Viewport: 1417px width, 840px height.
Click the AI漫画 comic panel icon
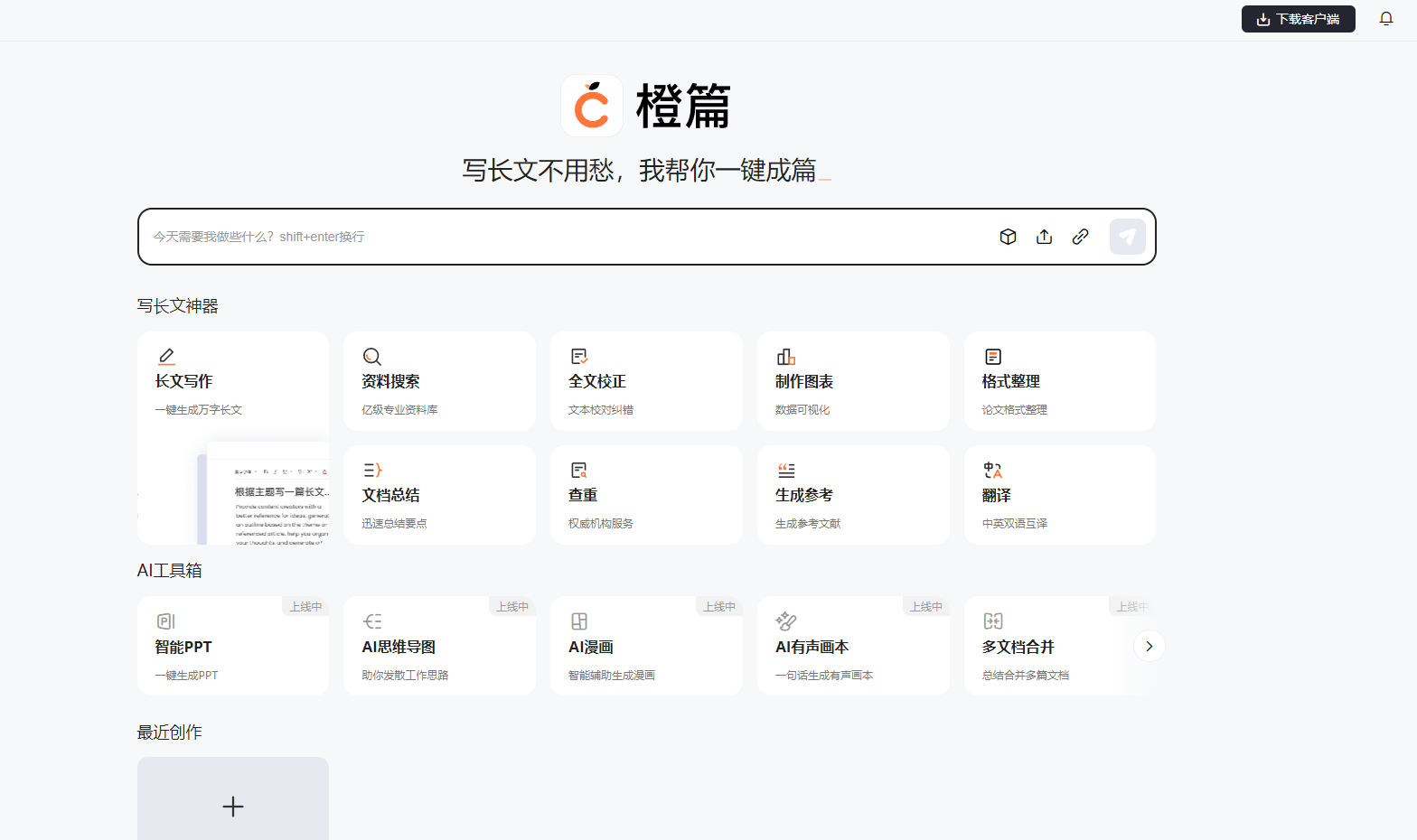[x=579, y=621]
